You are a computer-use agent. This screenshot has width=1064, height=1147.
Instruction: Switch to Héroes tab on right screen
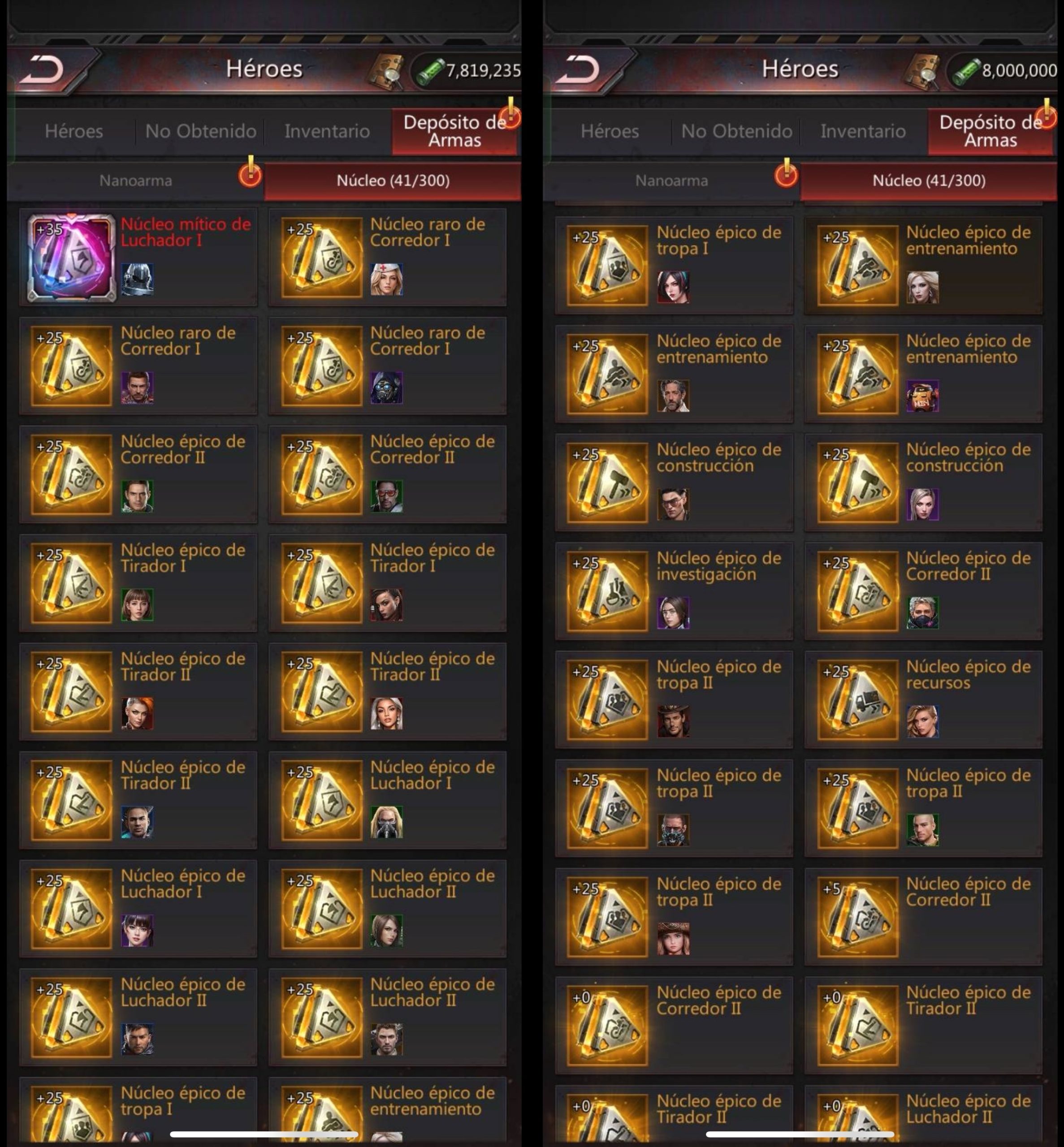610,131
